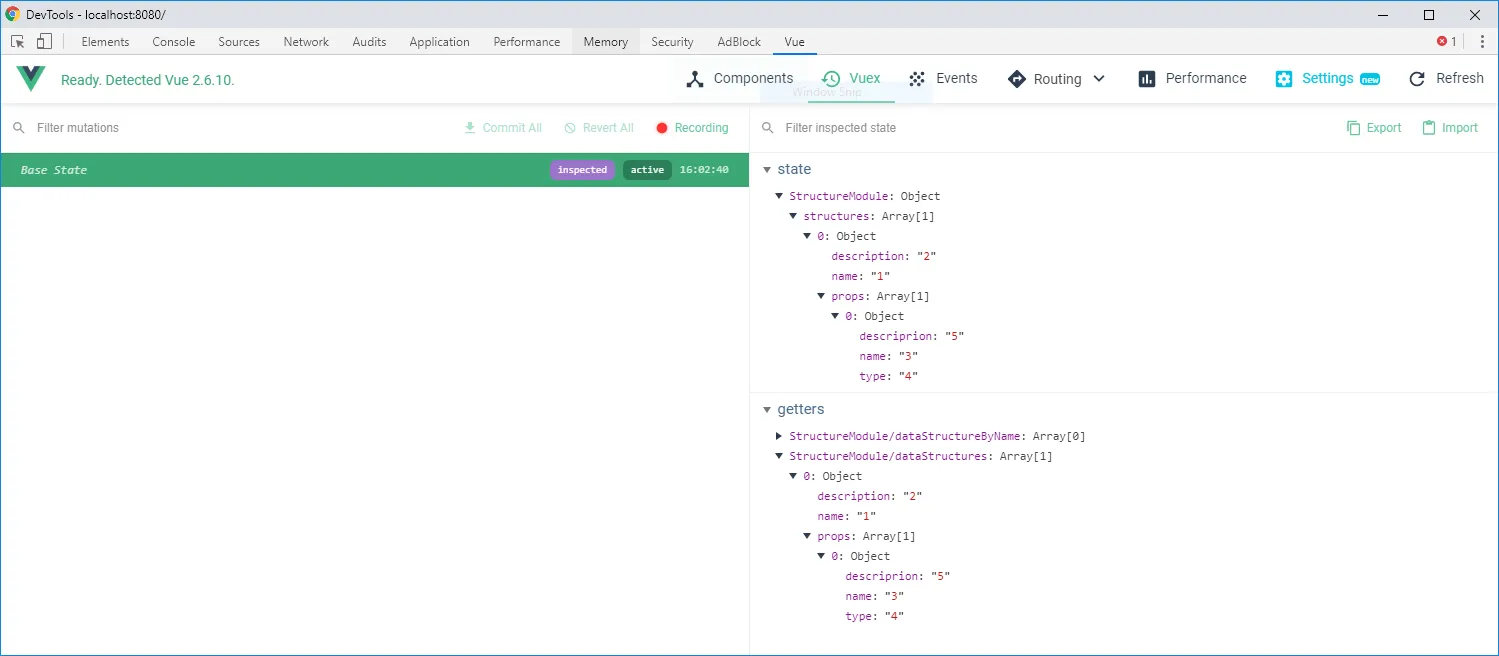
Task: Collapse StructureModule: Object node
Action: coord(780,196)
